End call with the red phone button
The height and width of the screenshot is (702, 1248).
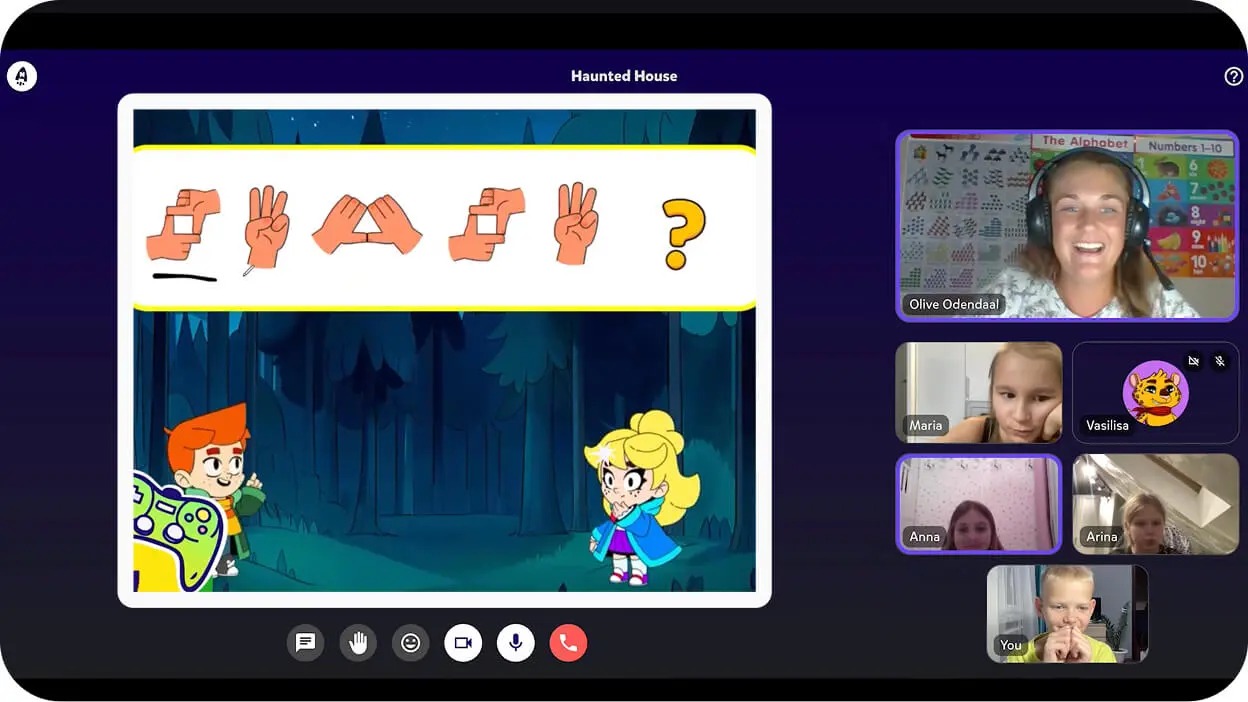pos(568,643)
